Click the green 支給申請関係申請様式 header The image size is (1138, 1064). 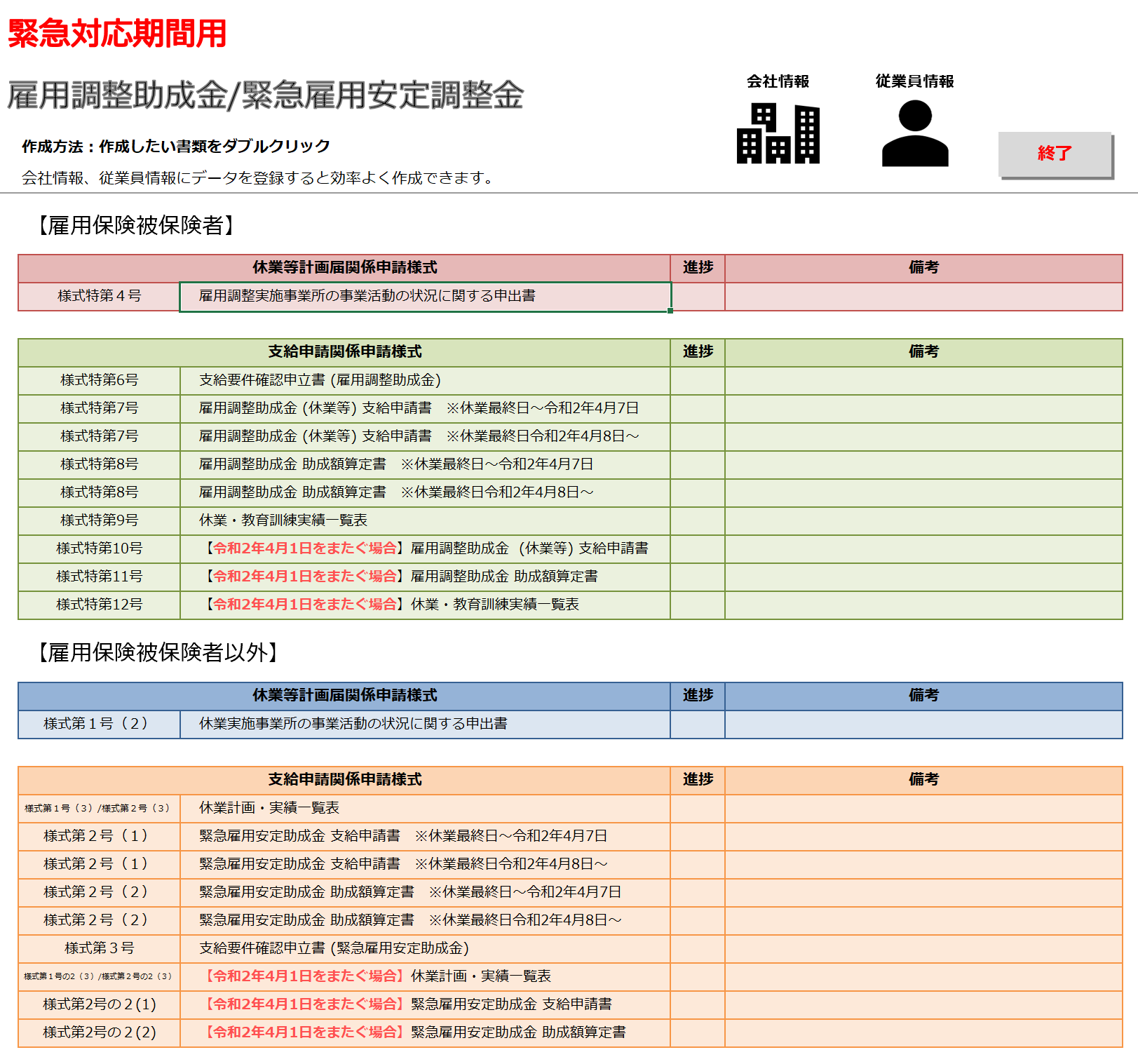[x=344, y=352]
